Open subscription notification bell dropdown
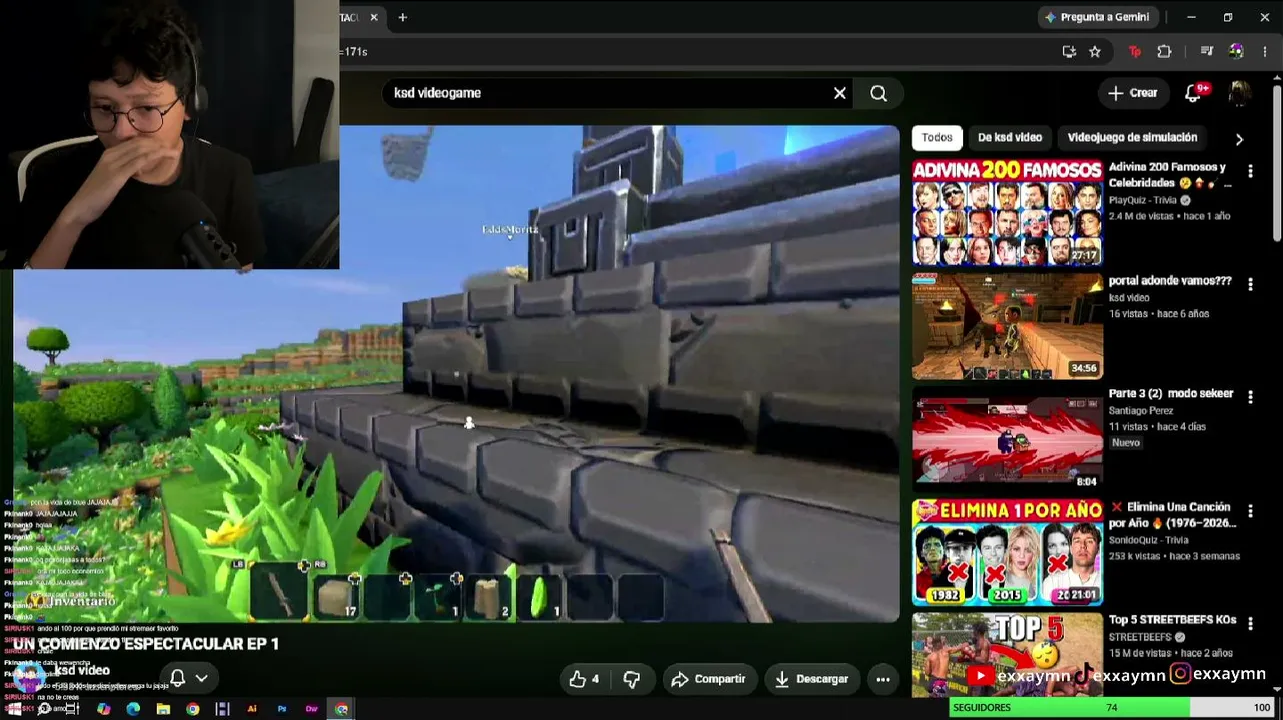Screen dimensions: 1283x720 pos(189,678)
